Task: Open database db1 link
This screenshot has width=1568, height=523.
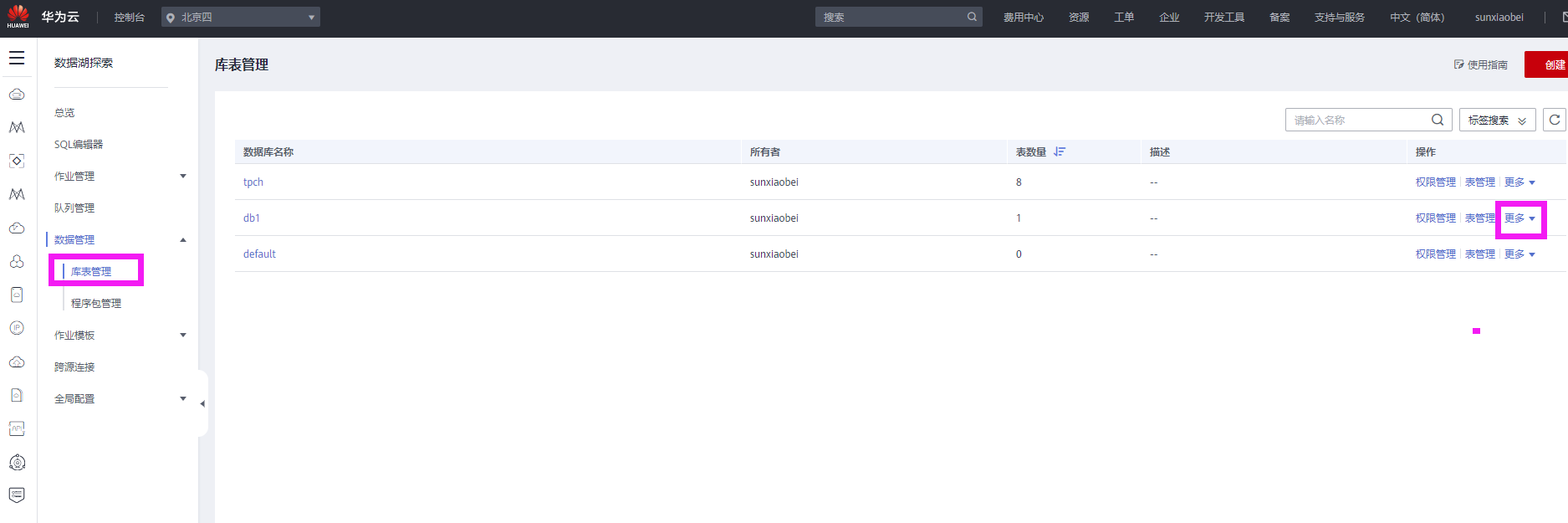Action: (252, 218)
